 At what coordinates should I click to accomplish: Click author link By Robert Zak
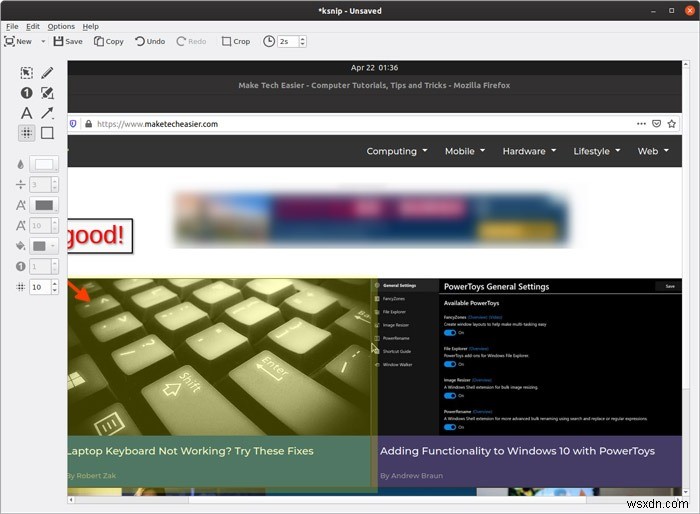coord(92,476)
